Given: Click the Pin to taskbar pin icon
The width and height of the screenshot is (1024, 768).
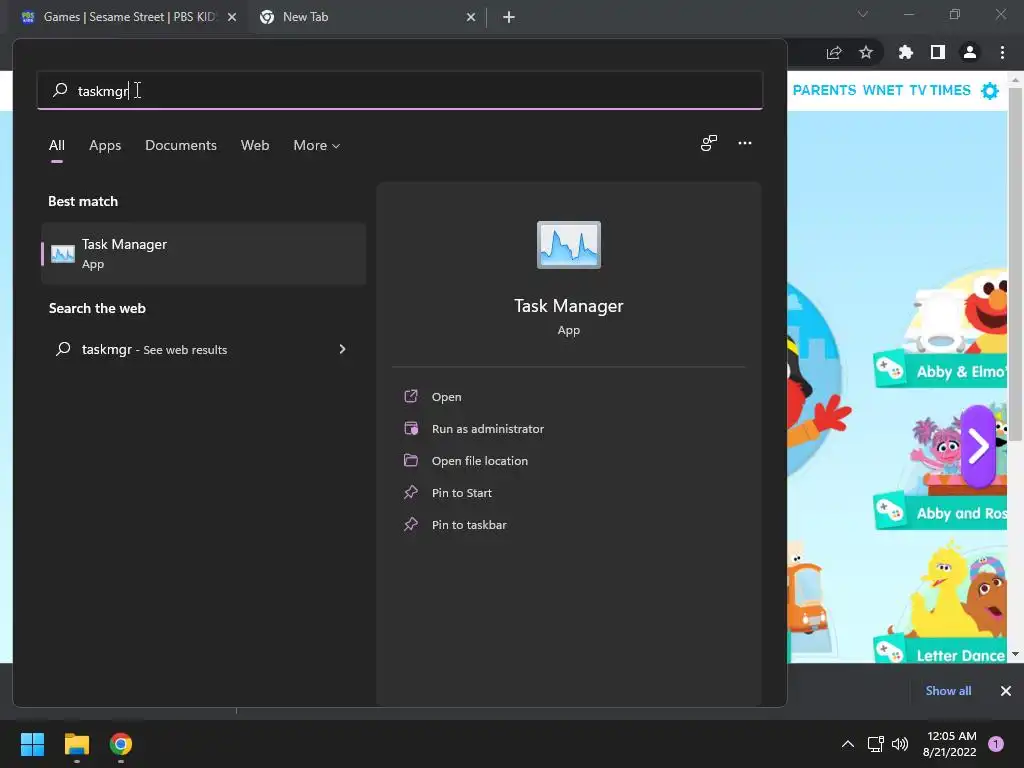Looking at the screenshot, I should 411,524.
